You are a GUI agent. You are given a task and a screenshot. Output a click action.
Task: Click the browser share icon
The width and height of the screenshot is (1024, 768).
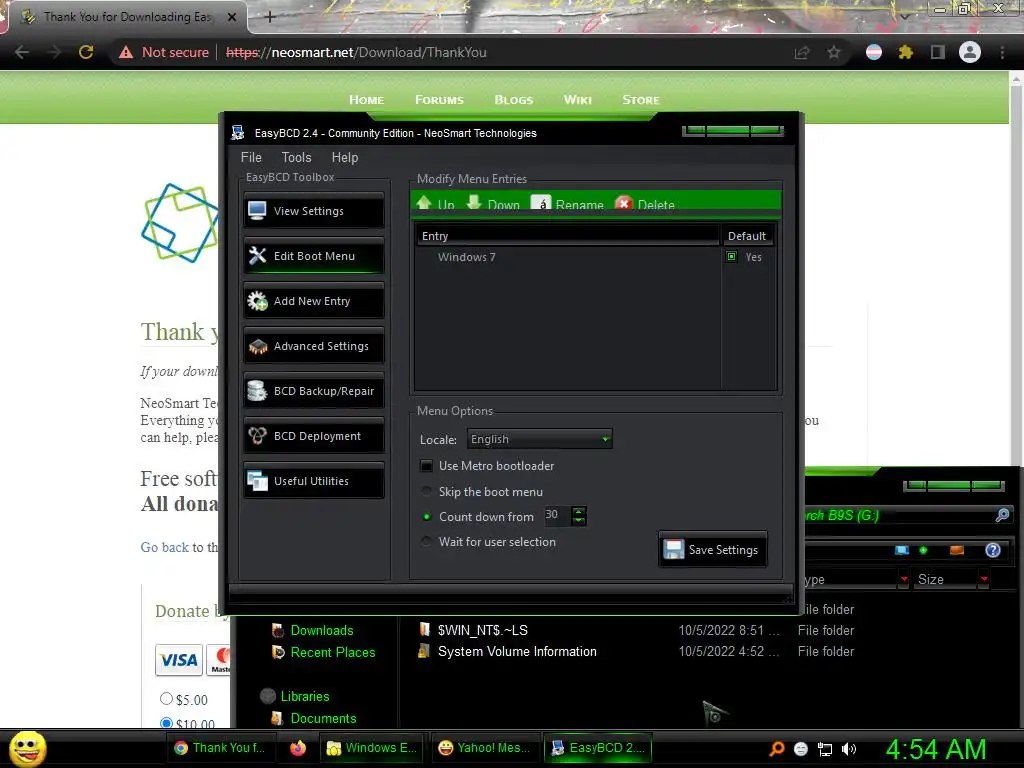(802, 52)
